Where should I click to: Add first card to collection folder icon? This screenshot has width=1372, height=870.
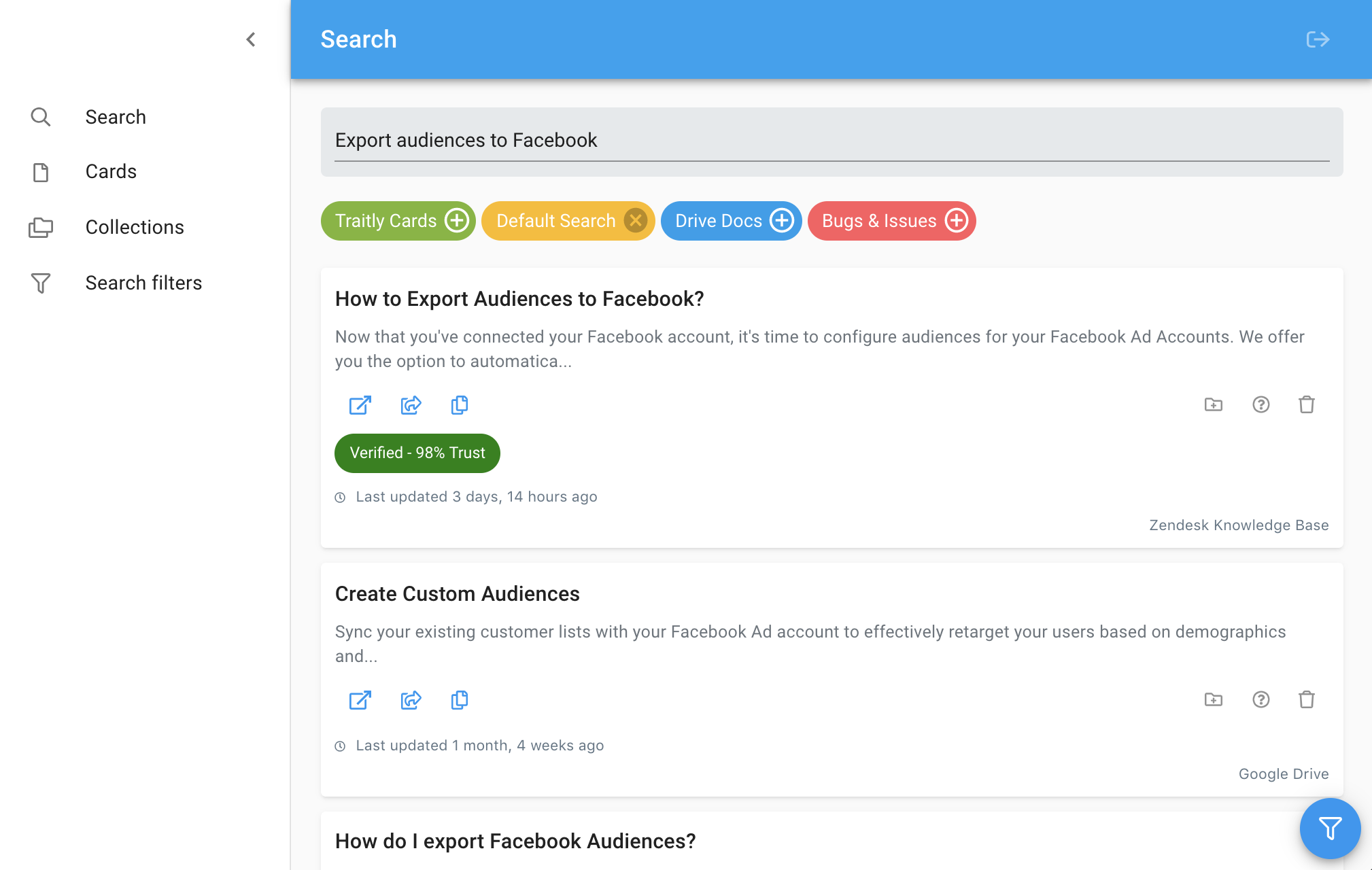pos(1213,405)
